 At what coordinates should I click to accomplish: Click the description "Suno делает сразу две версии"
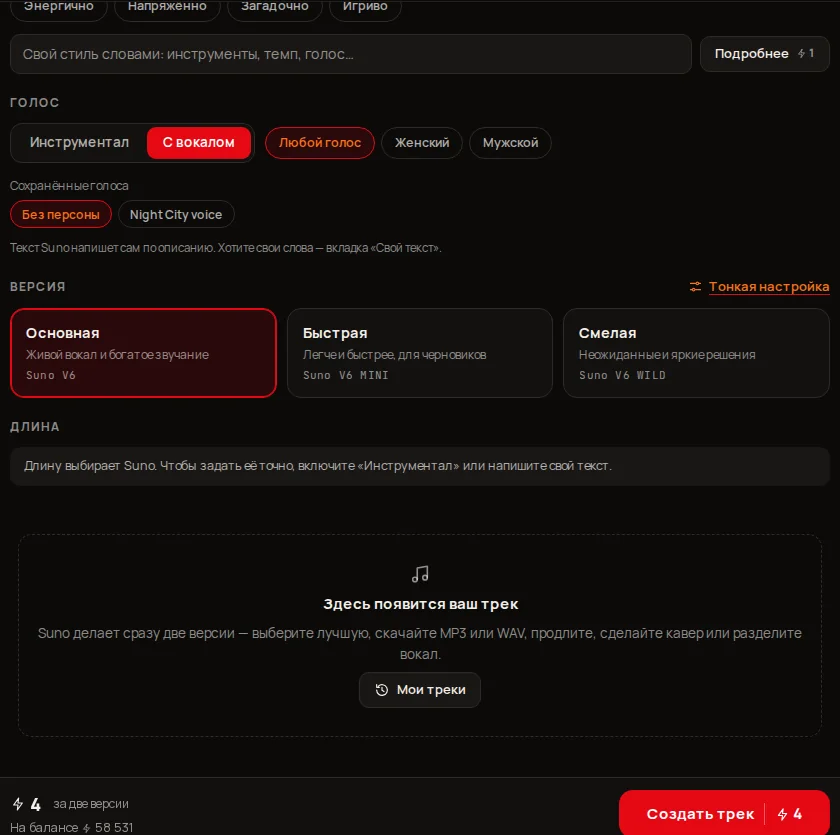[420, 644]
